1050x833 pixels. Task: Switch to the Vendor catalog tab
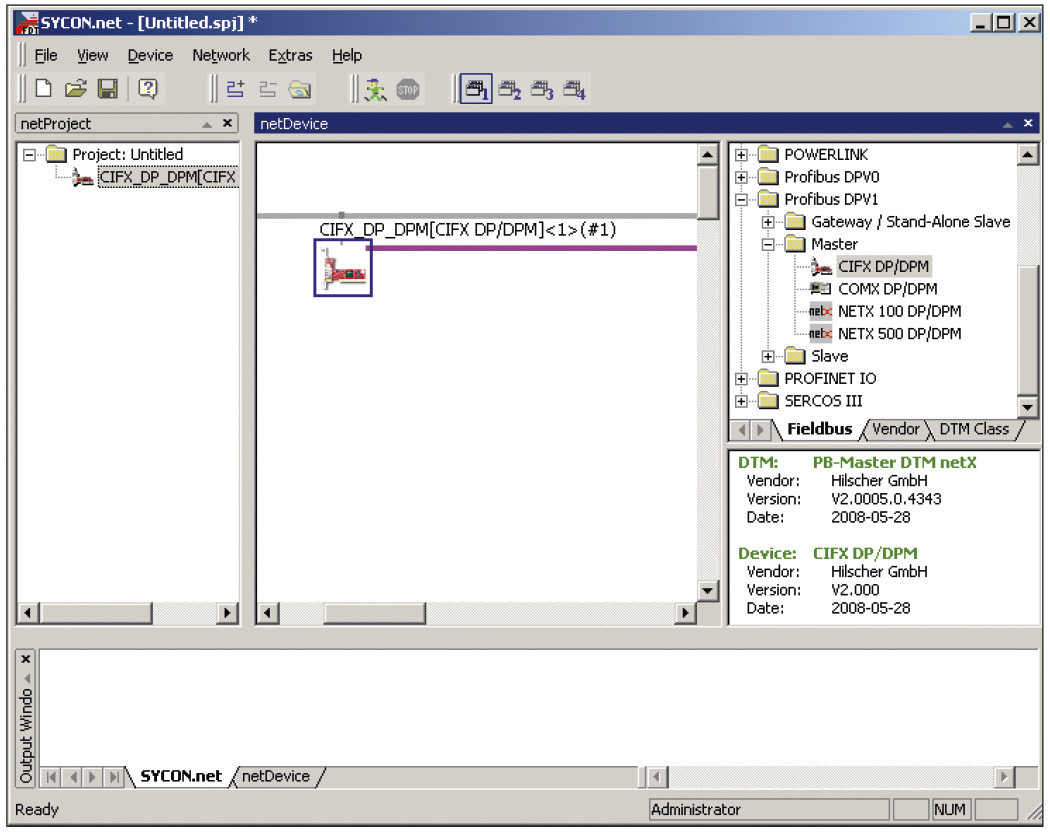[895, 429]
